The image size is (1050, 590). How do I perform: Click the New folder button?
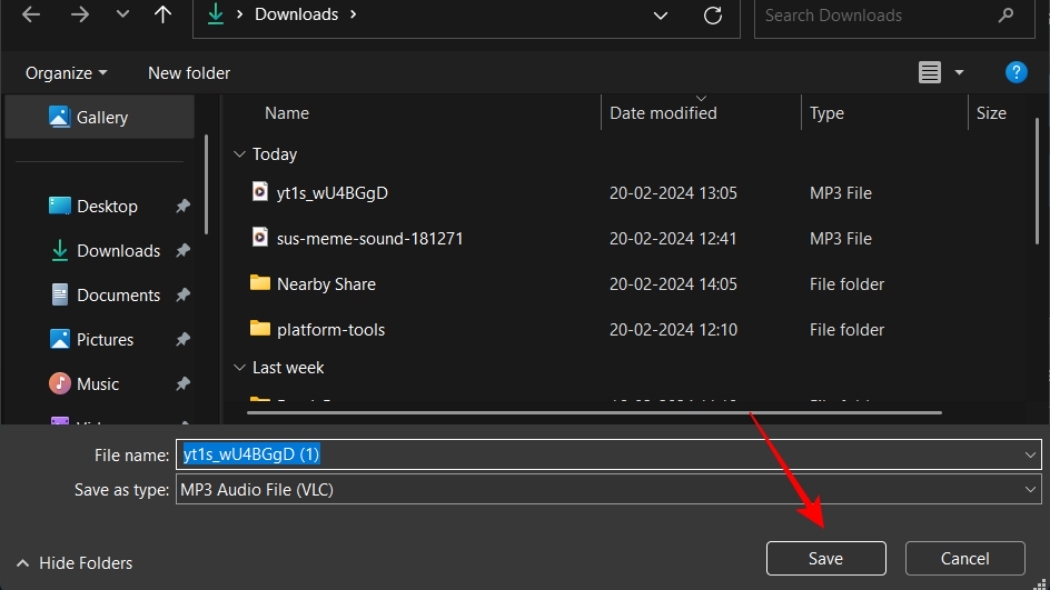[189, 73]
